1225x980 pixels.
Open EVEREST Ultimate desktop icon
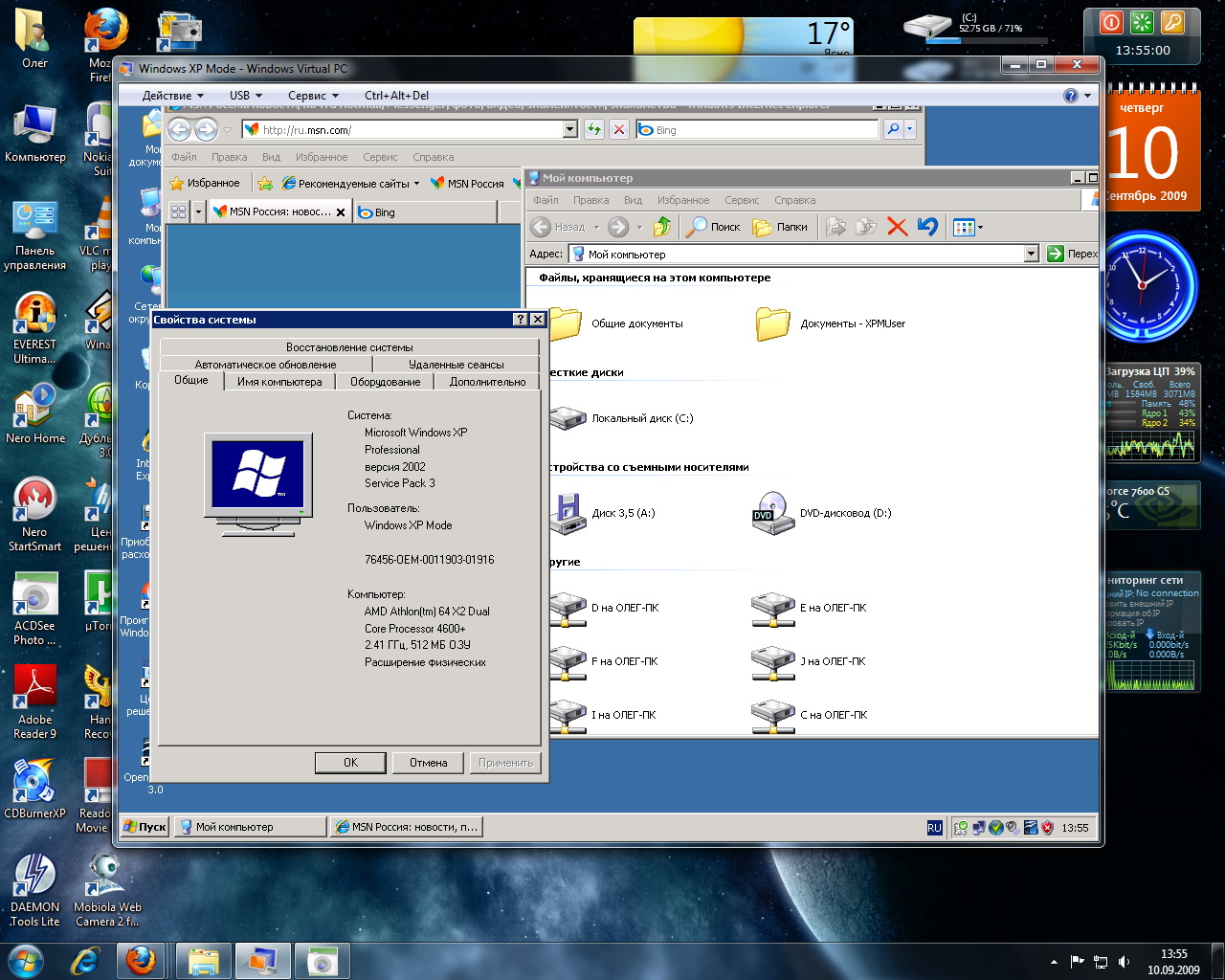pyautogui.click(x=34, y=328)
